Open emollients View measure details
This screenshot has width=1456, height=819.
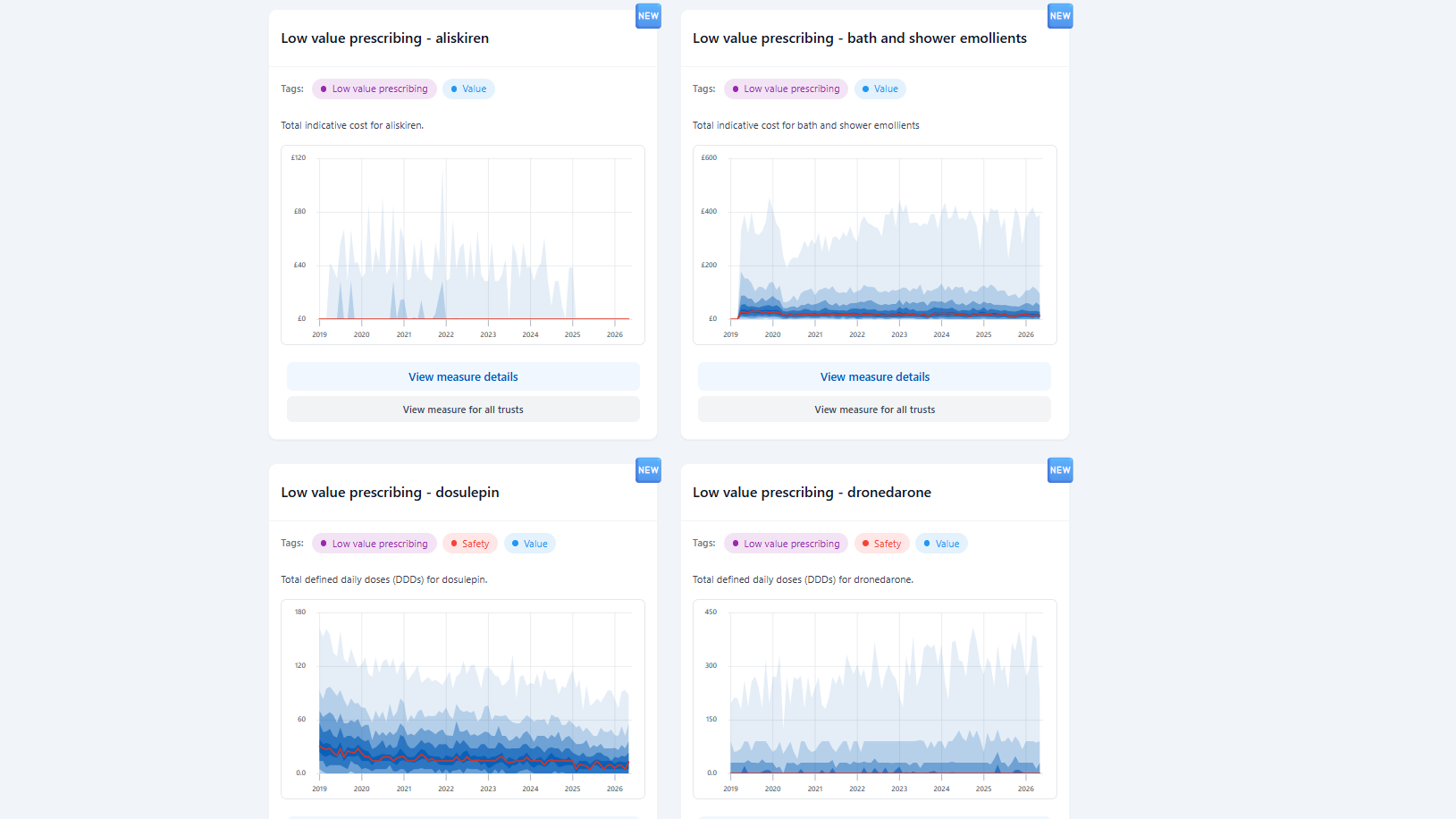tap(874, 376)
